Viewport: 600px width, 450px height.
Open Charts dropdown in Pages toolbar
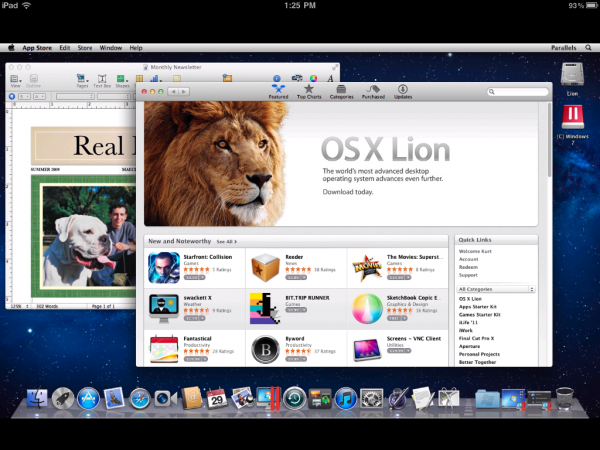[156, 79]
